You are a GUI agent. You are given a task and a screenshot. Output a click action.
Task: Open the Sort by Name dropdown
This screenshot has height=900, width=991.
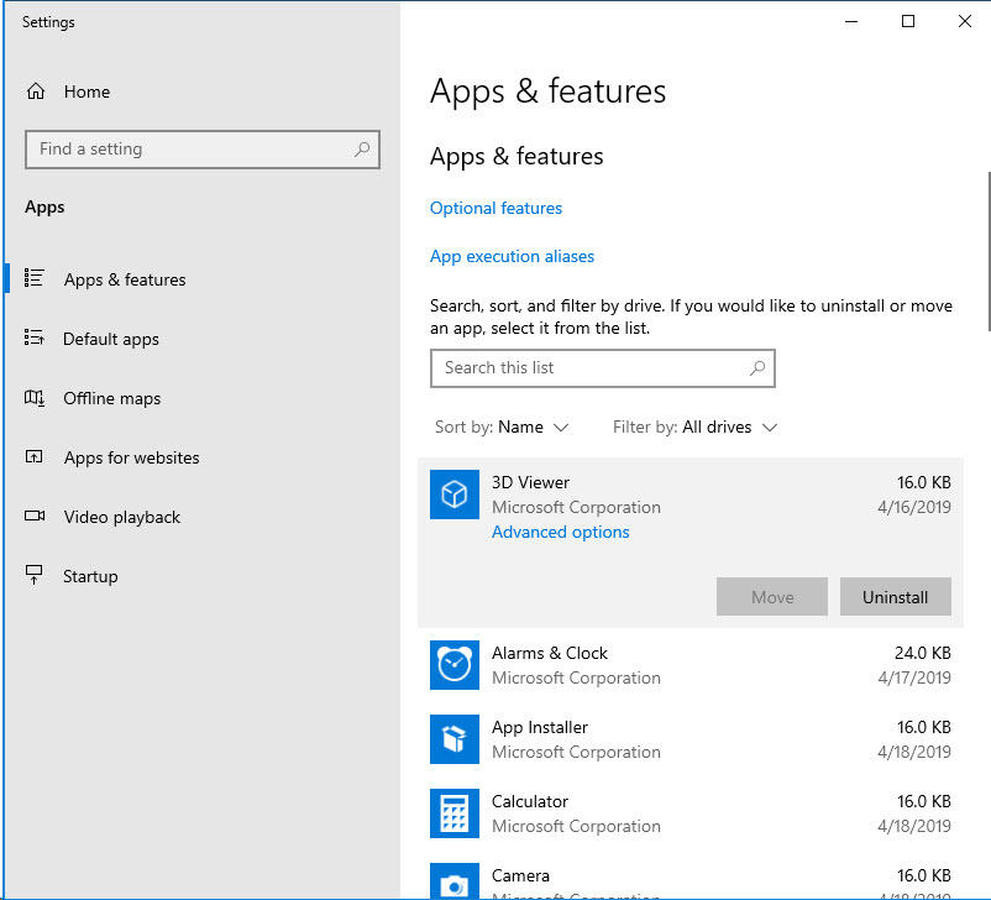tap(502, 427)
